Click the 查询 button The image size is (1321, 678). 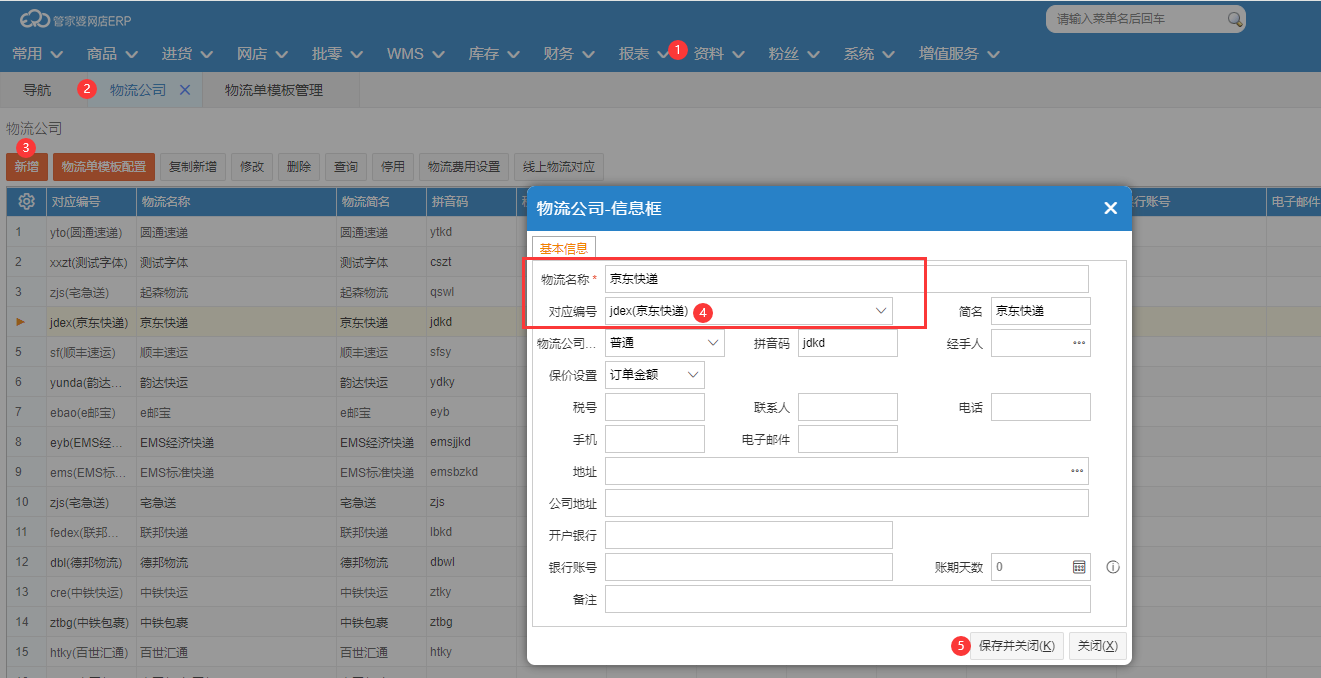pyautogui.click(x=346, y=167)
